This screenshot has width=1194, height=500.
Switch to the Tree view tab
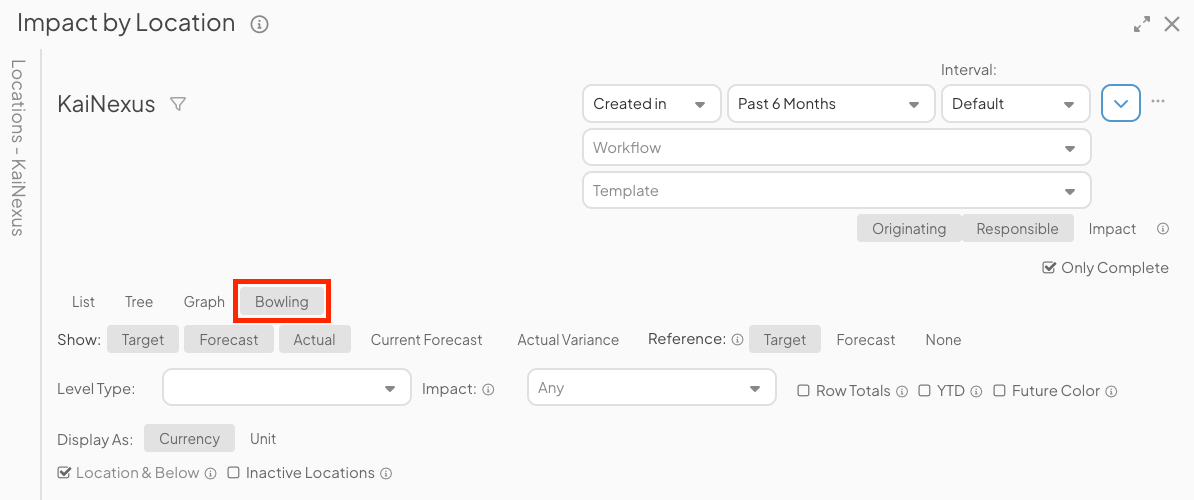(139, 302)
